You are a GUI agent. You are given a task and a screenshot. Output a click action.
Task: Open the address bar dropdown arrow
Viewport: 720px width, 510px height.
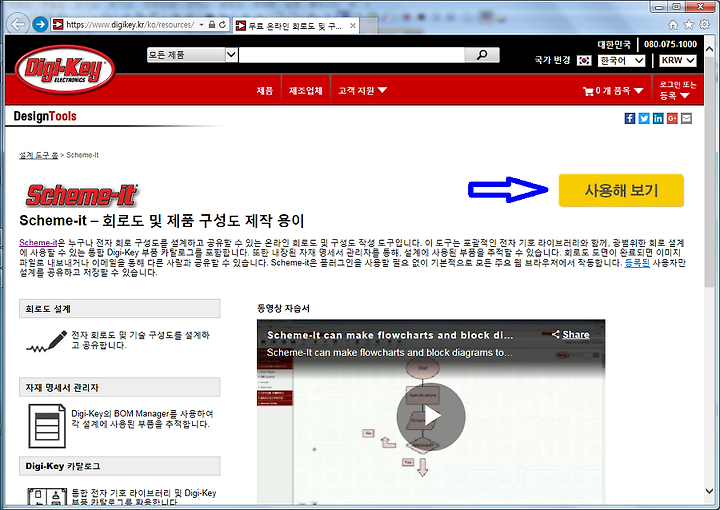tap(201, 24)
